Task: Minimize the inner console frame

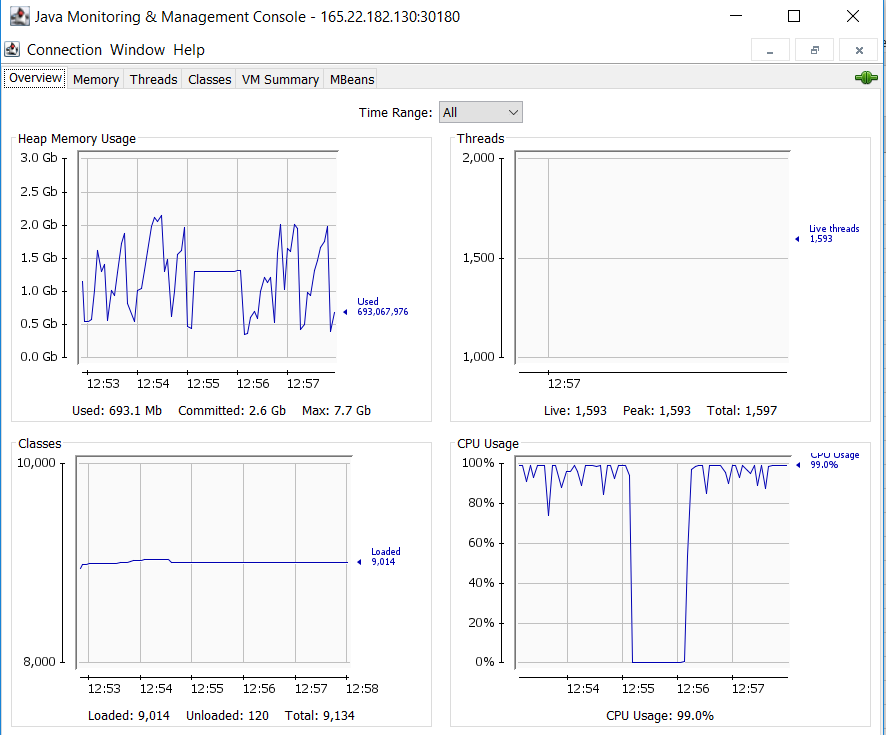Action: point(770,50)
